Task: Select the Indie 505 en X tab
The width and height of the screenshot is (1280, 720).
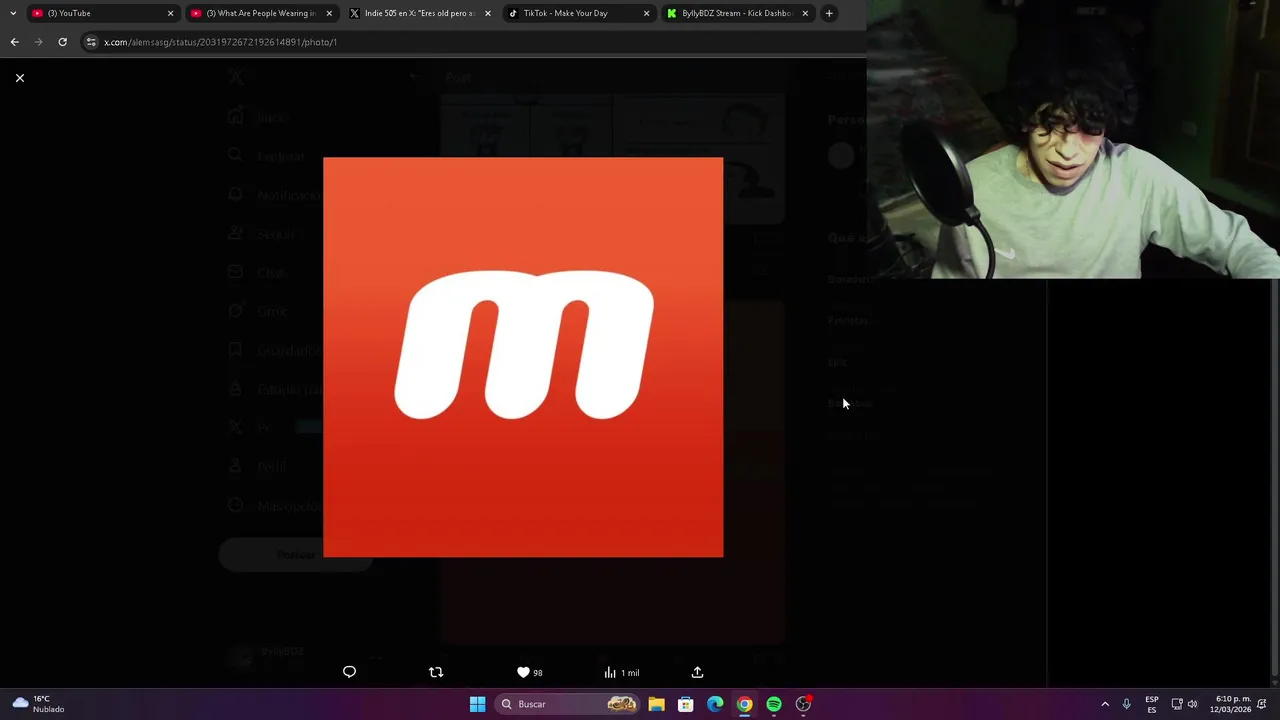Action: point(419,13)
